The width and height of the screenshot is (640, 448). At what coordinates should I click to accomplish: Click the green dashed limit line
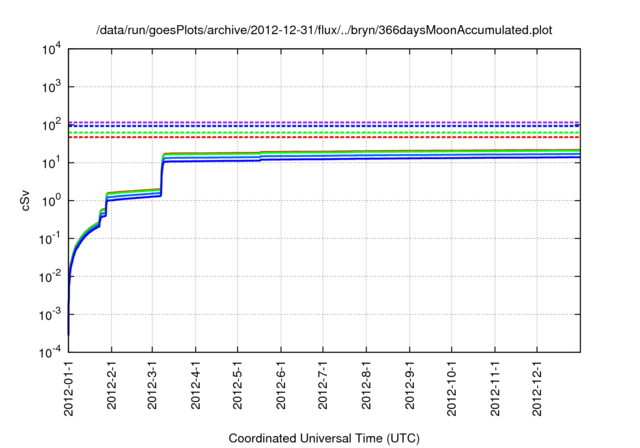pyautogui.click(x=324, y=133)
